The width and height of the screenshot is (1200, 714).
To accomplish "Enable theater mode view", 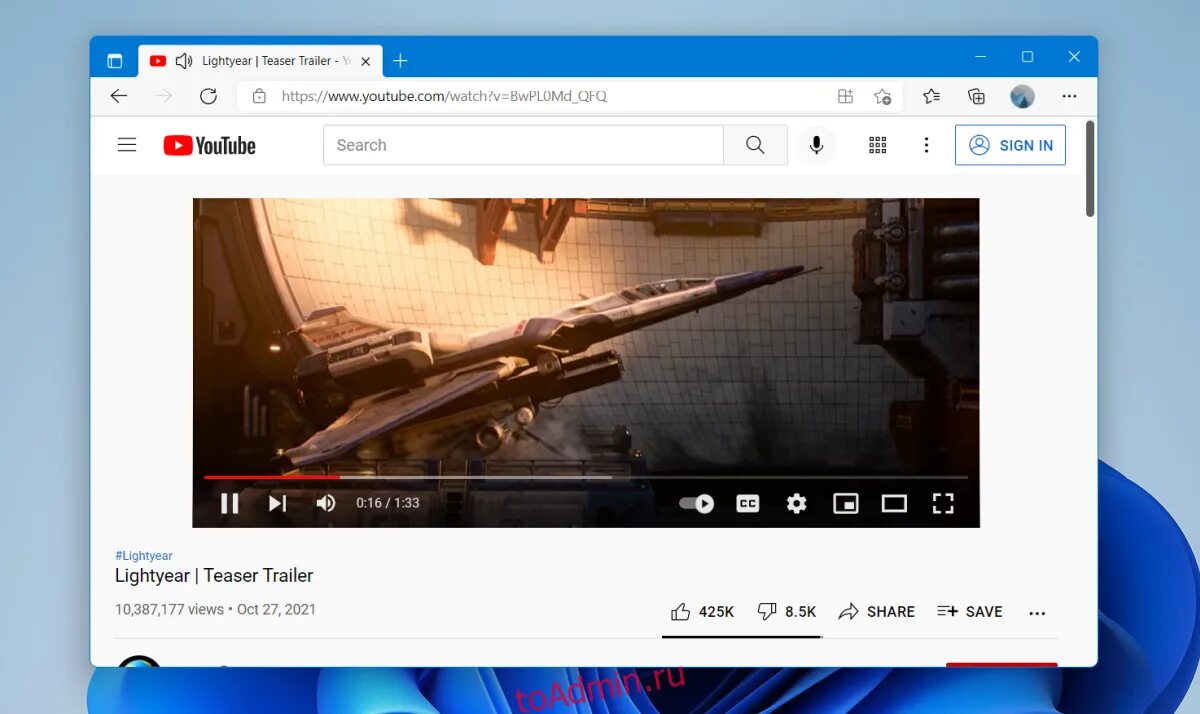I will pos(894,503).
